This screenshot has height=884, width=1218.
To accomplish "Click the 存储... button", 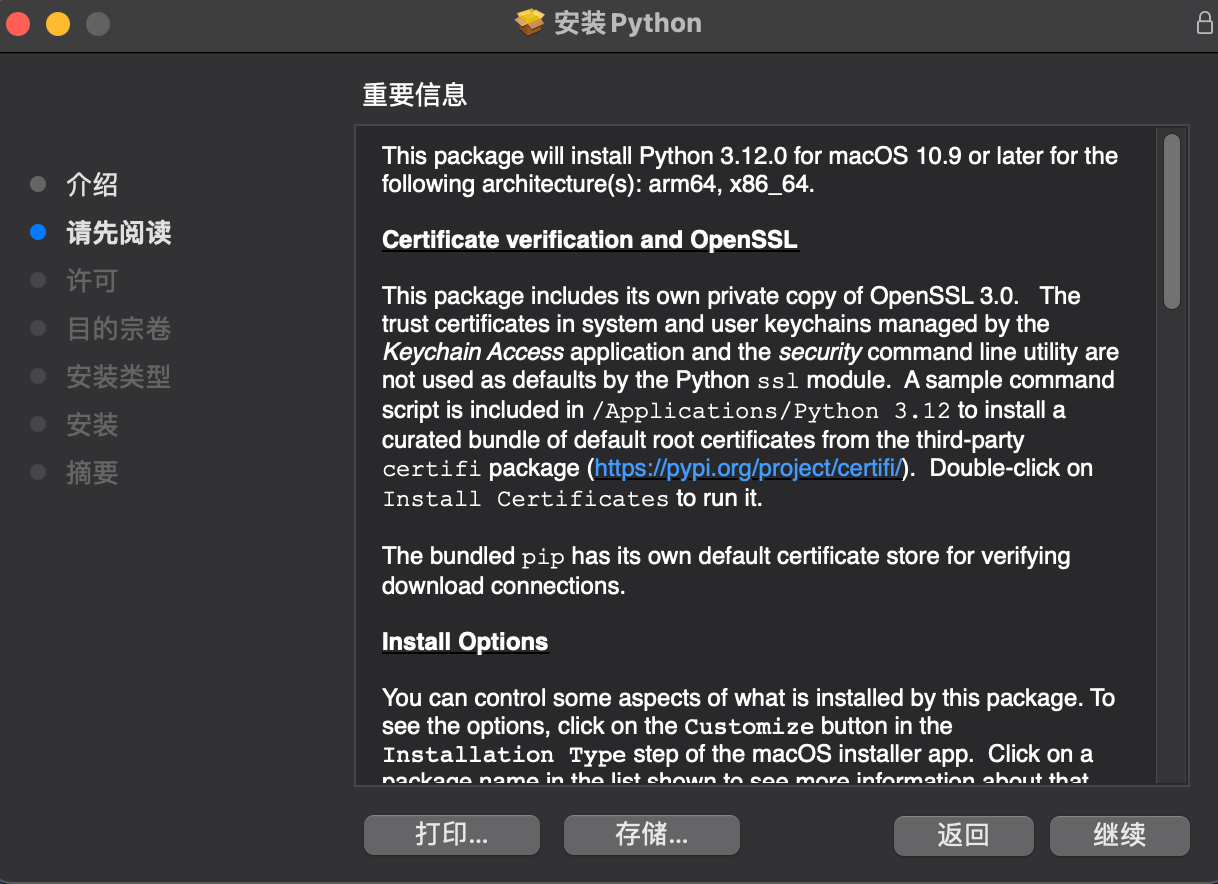I will tap(652, 835).
